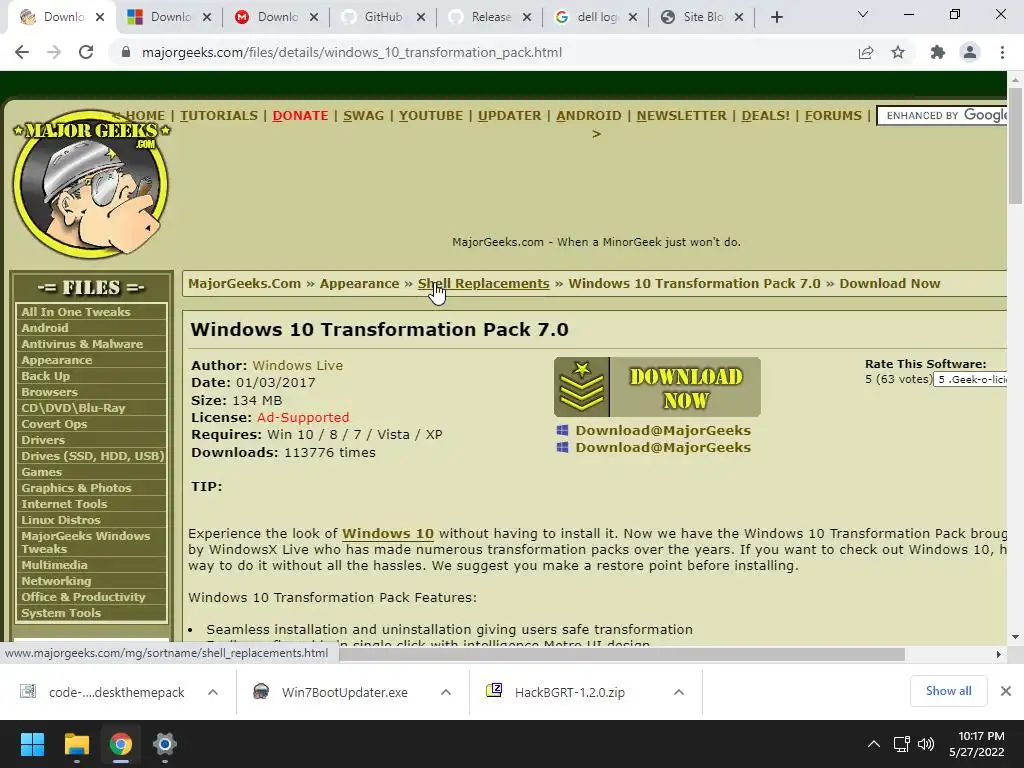The image size is (1024, 768).
Task: Open 'Antivirus & Malware' file category
Action: pyautogui.click(x=82, y=344)
